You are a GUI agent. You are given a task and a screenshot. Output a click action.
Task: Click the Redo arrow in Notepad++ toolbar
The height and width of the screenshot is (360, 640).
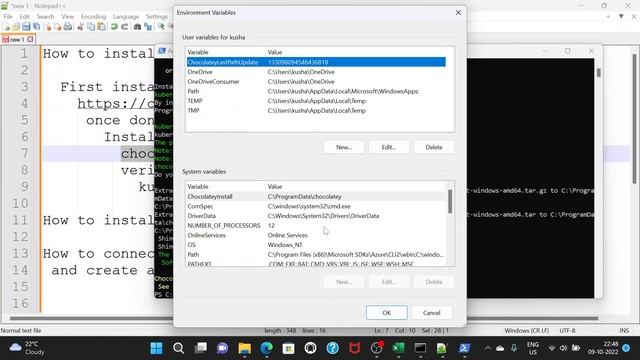point(124,27)
